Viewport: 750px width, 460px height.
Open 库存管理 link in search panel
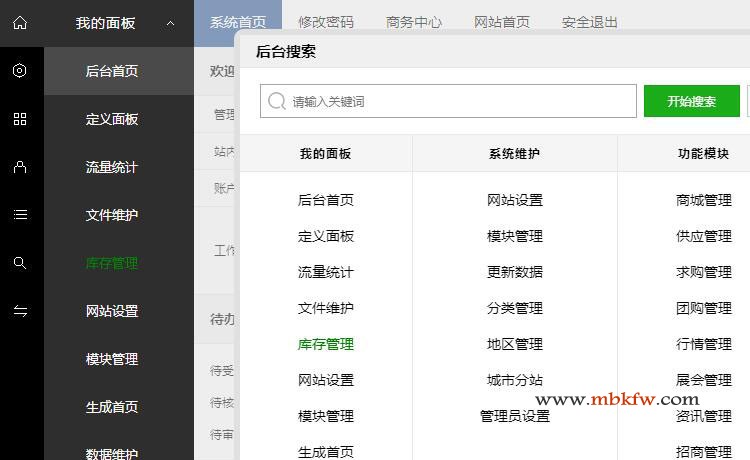point(326,344)
